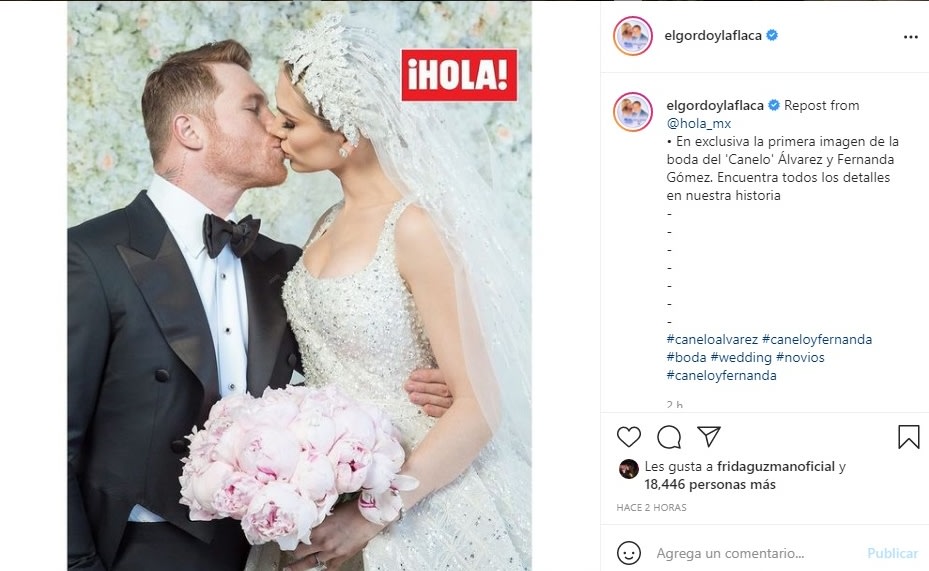Open fridaguzmanoficial's profile link
This screenshot has height=571, width=929.
point(776,467)
